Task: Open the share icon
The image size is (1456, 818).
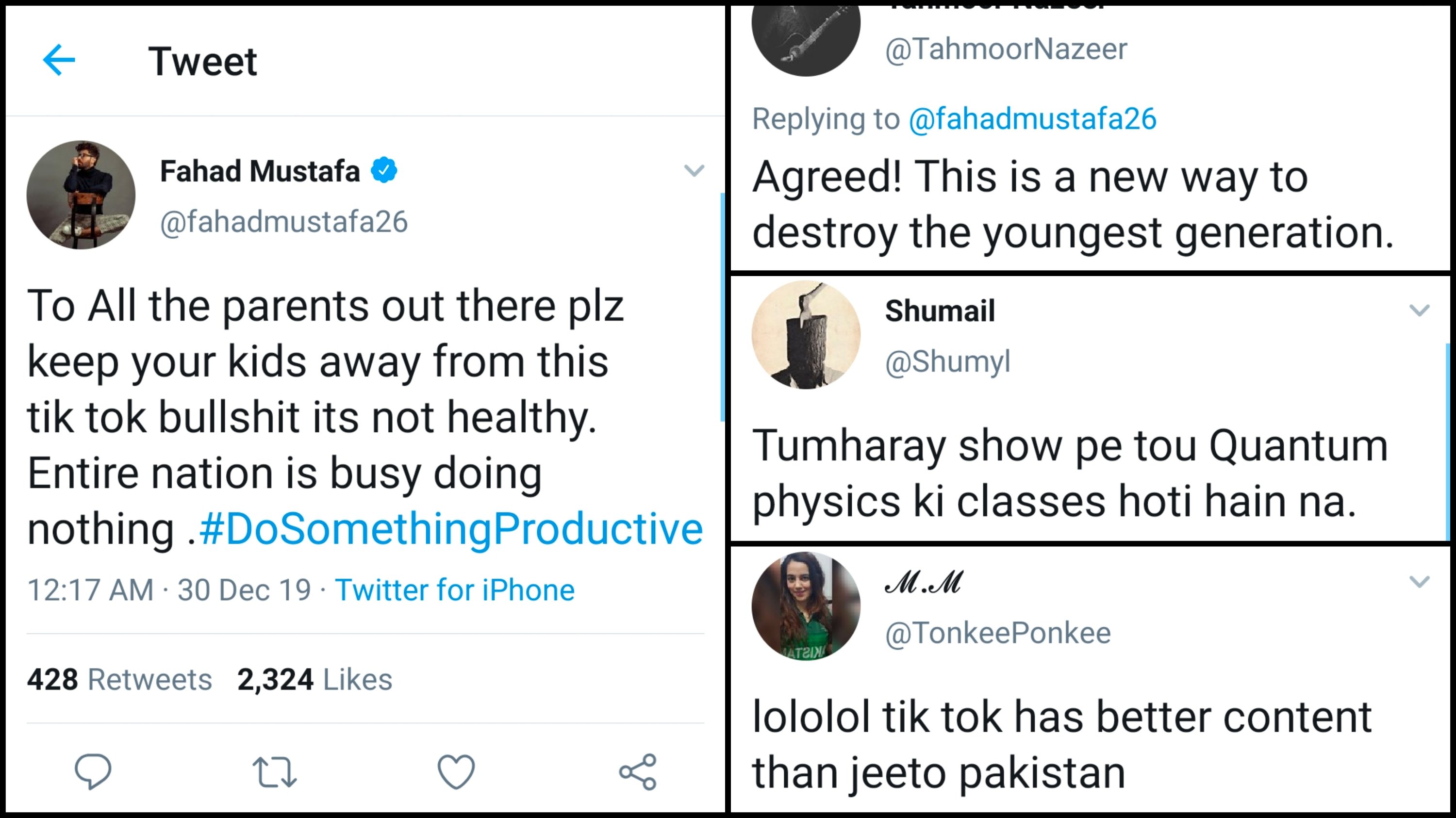Action: pyautogui.click(x=638, y=771)
